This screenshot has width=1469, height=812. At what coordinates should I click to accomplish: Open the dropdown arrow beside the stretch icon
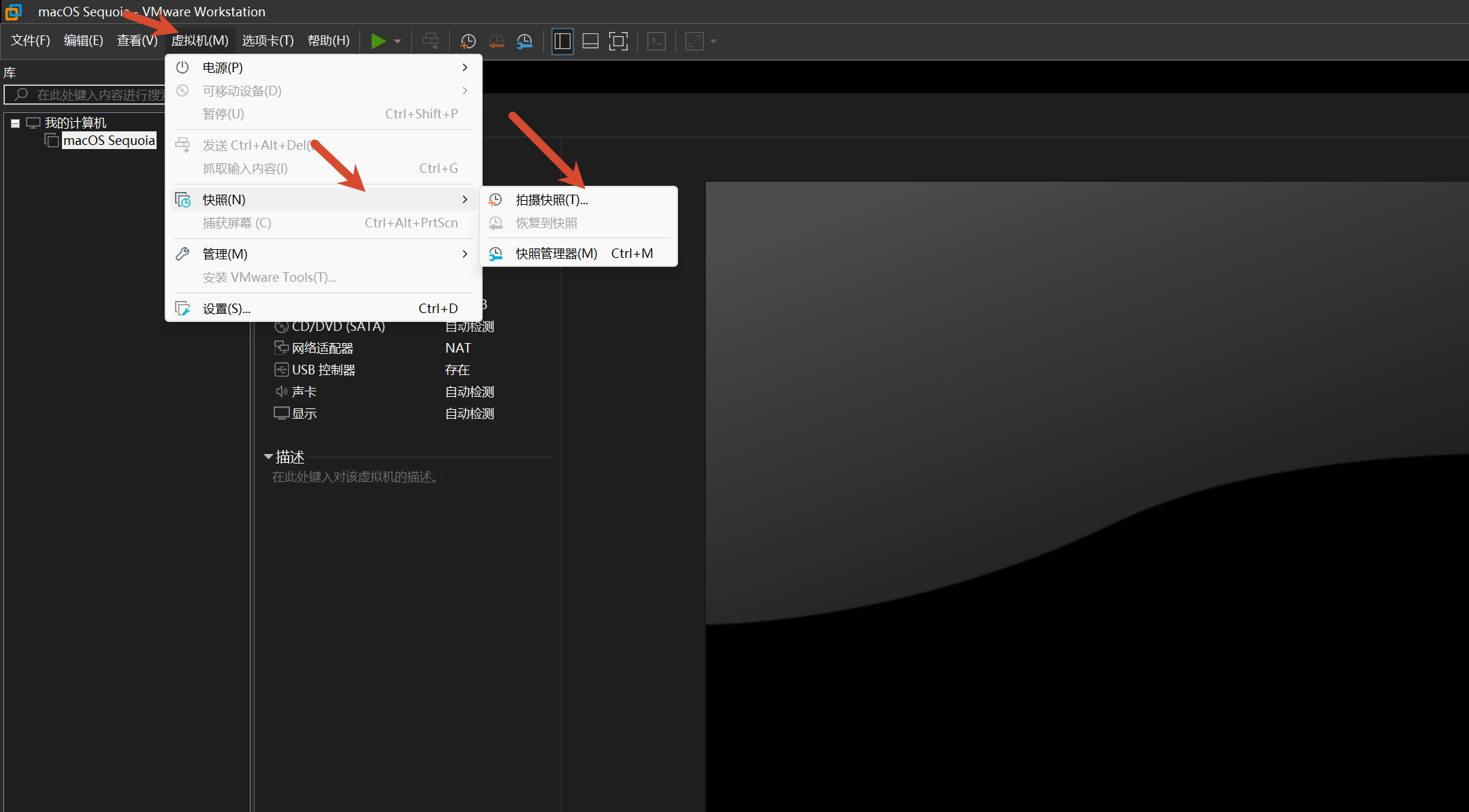tap(713, 42)
